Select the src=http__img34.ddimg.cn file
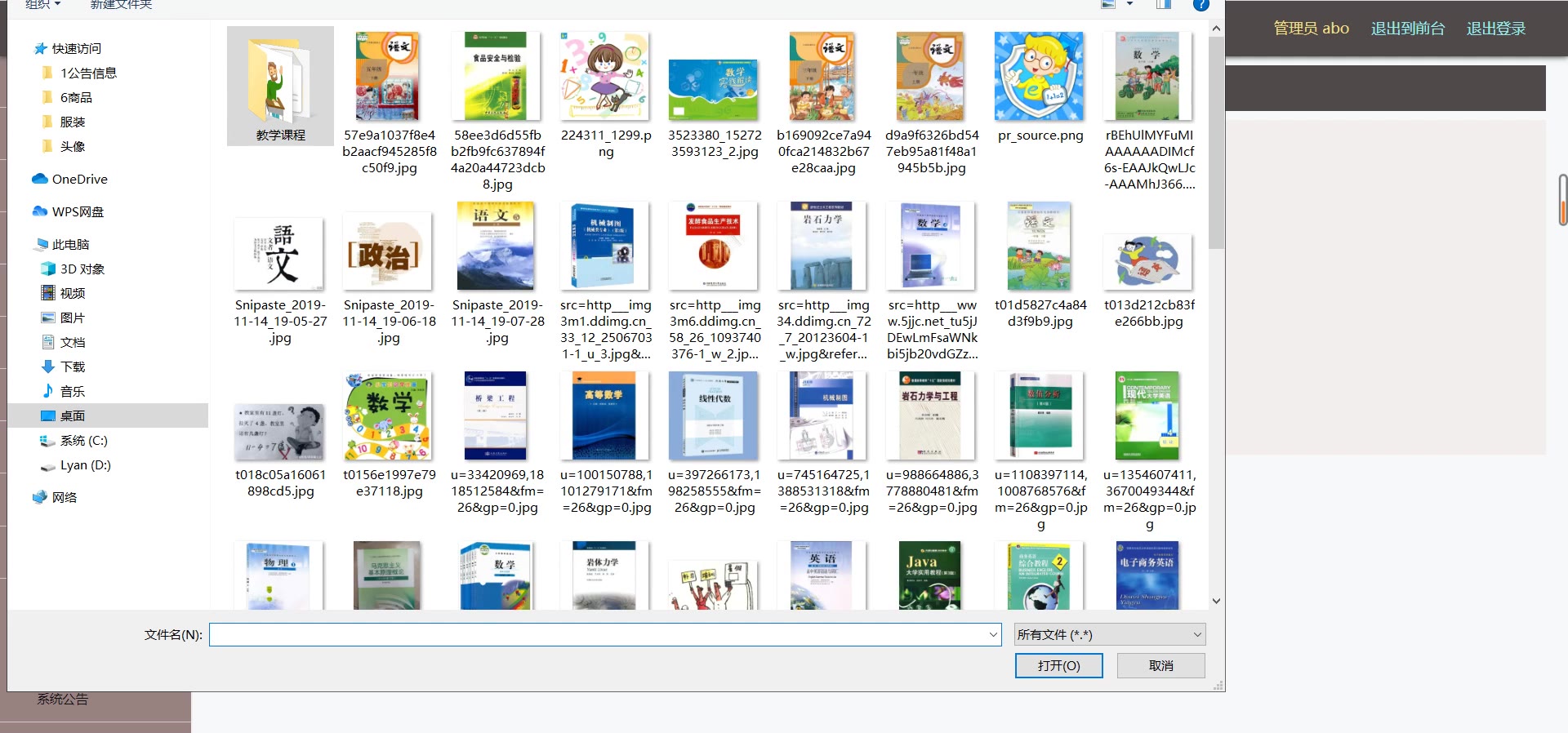The image size is (1568, 733). click(x=823, y=282)
